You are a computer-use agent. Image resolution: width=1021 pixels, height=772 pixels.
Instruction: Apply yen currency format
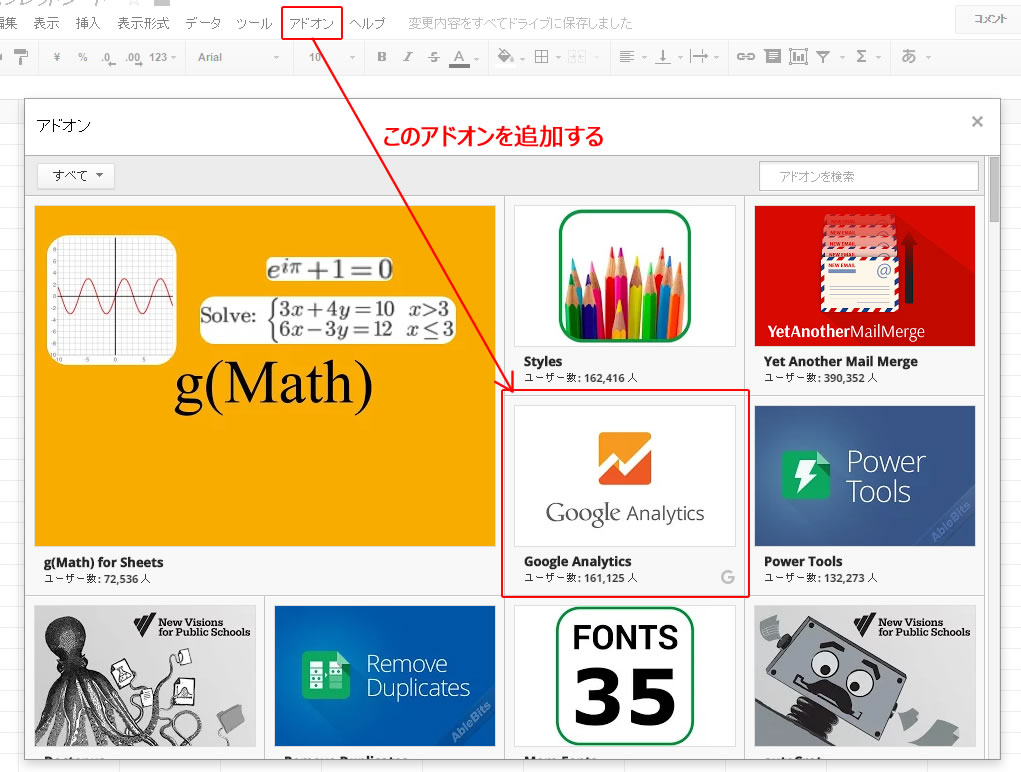[x=57, y=57]
